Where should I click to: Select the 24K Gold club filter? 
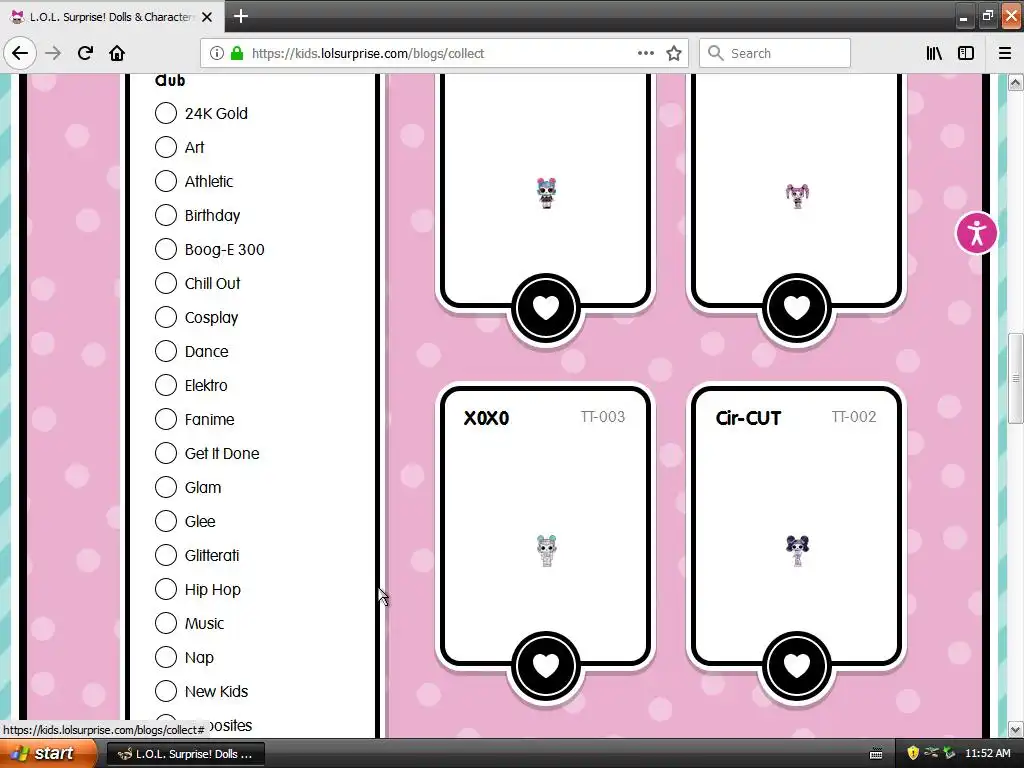[166, 113]
